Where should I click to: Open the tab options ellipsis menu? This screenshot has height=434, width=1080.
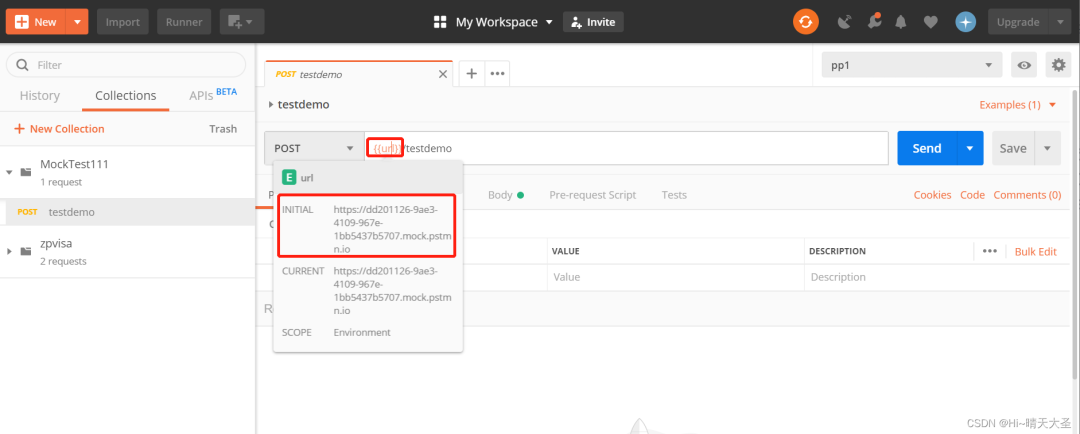(x=498, y=74)
